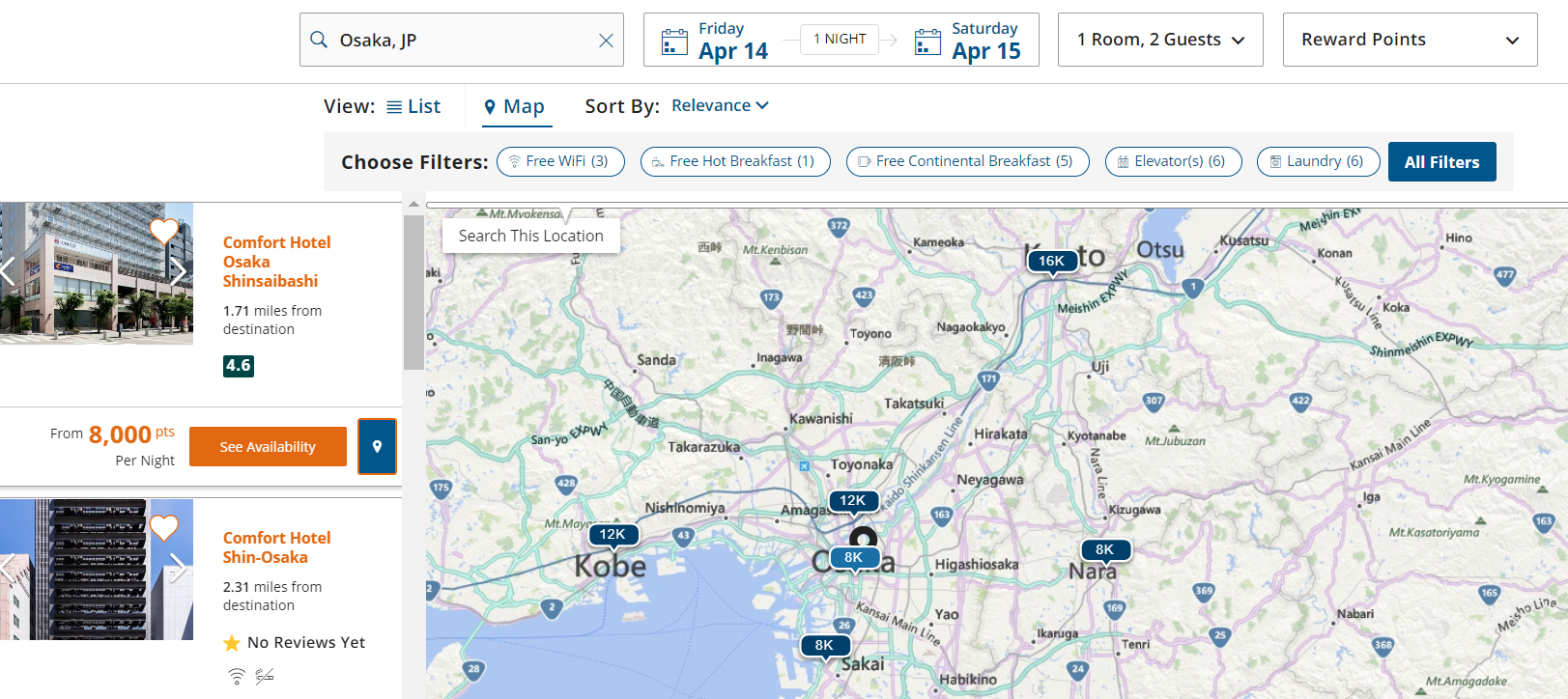The image size is (1568, 699).
Task: Switch to List view
Action: pos(413,106)
